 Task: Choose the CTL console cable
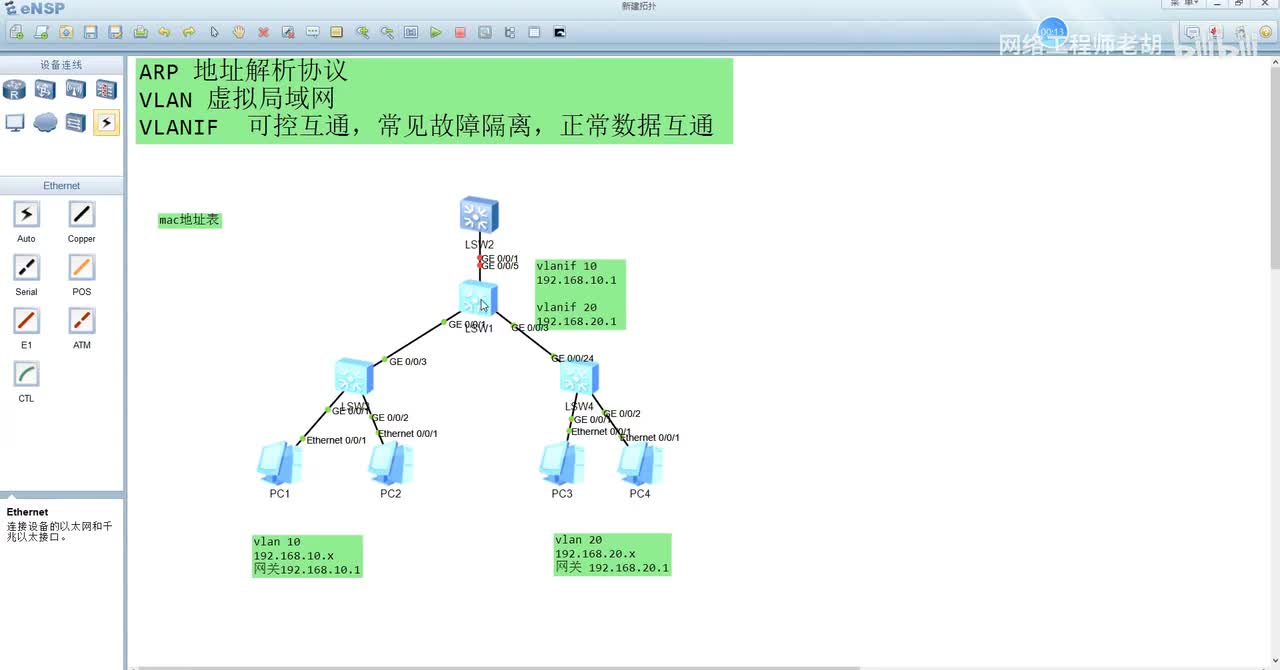click(x=26, y=374)
